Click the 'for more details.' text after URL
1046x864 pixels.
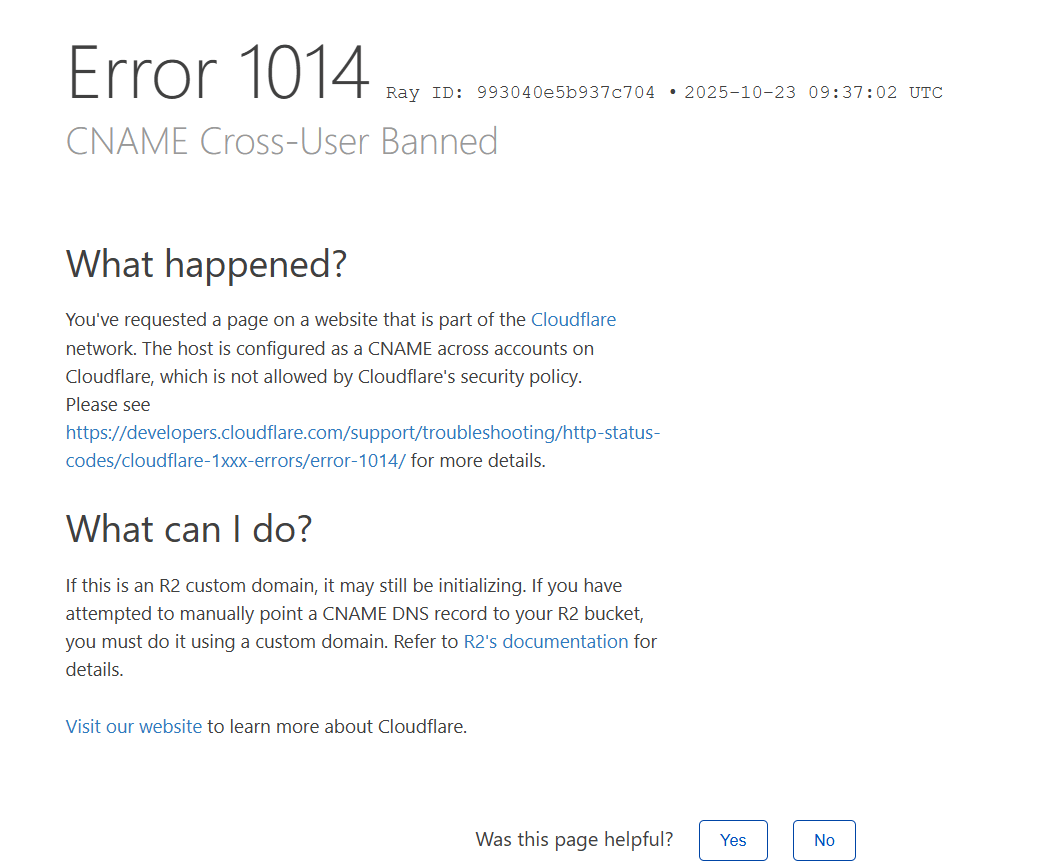tap(478, 461)
